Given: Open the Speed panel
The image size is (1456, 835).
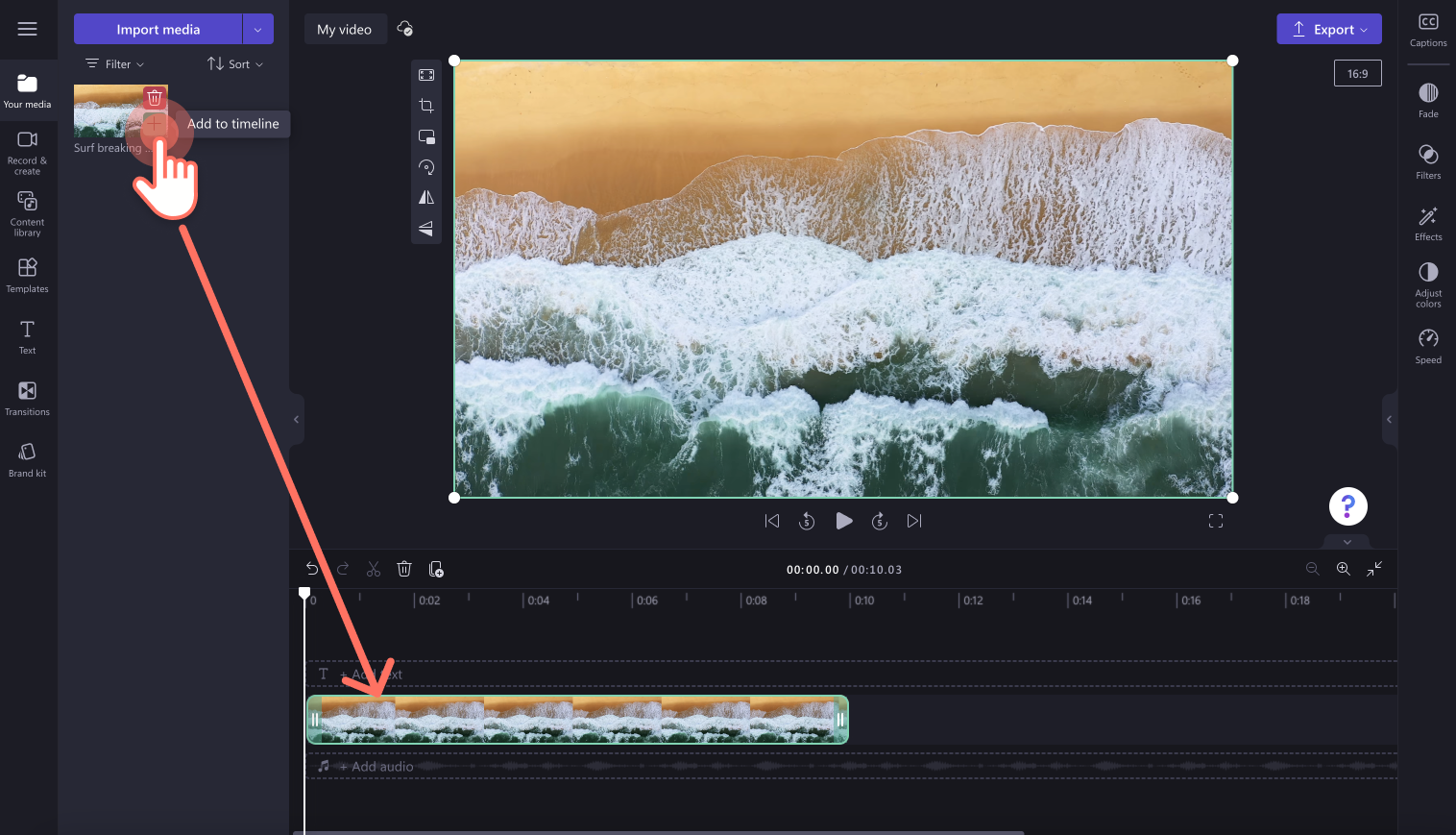Looking at the screenshot, I should 1428,346.
